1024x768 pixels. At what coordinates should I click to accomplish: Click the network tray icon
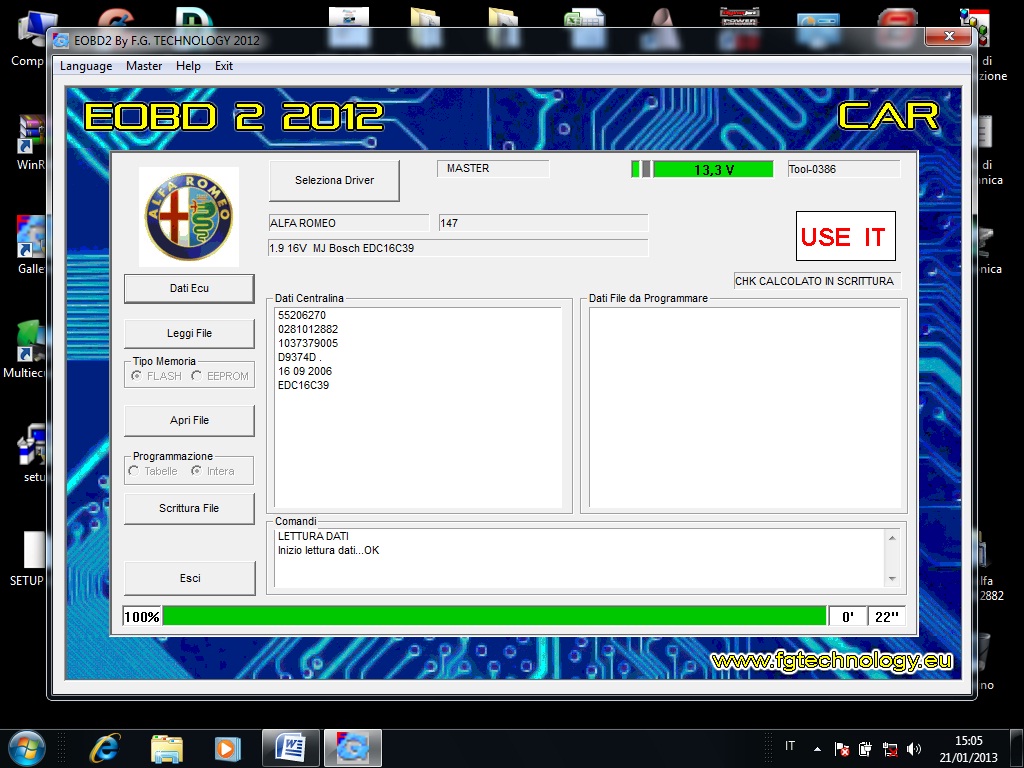pyautogui.click(x=889, y=749)
